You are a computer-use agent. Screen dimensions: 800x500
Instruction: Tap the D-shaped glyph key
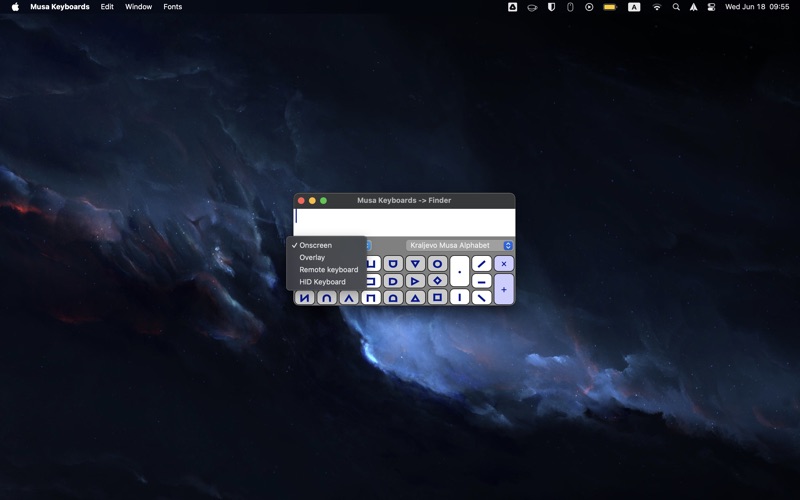(393, 281)
